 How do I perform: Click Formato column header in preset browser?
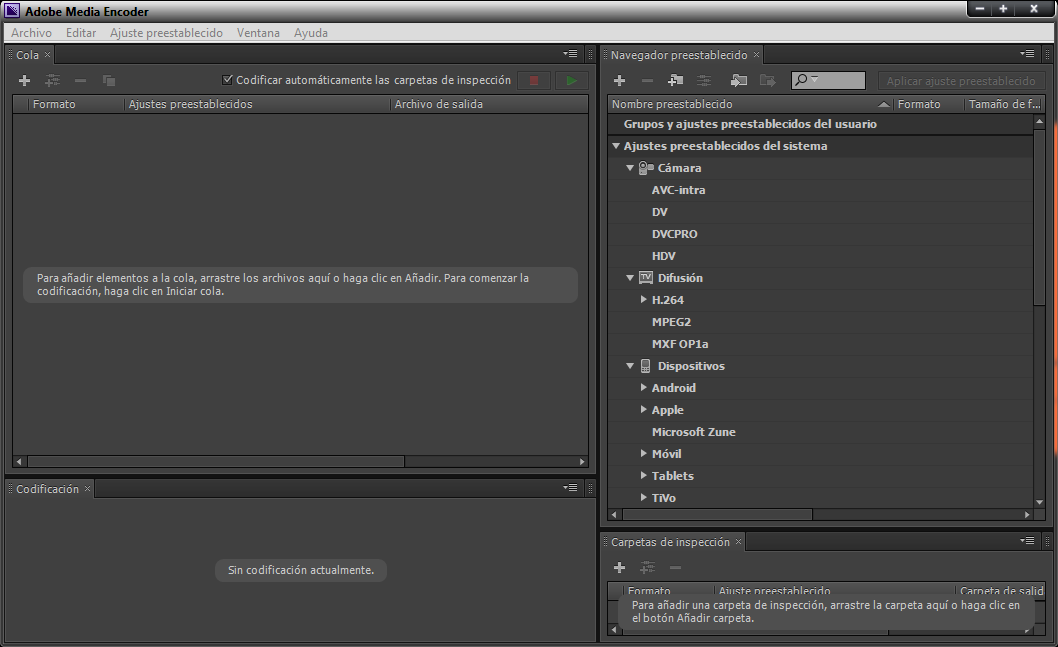point(928,104)
